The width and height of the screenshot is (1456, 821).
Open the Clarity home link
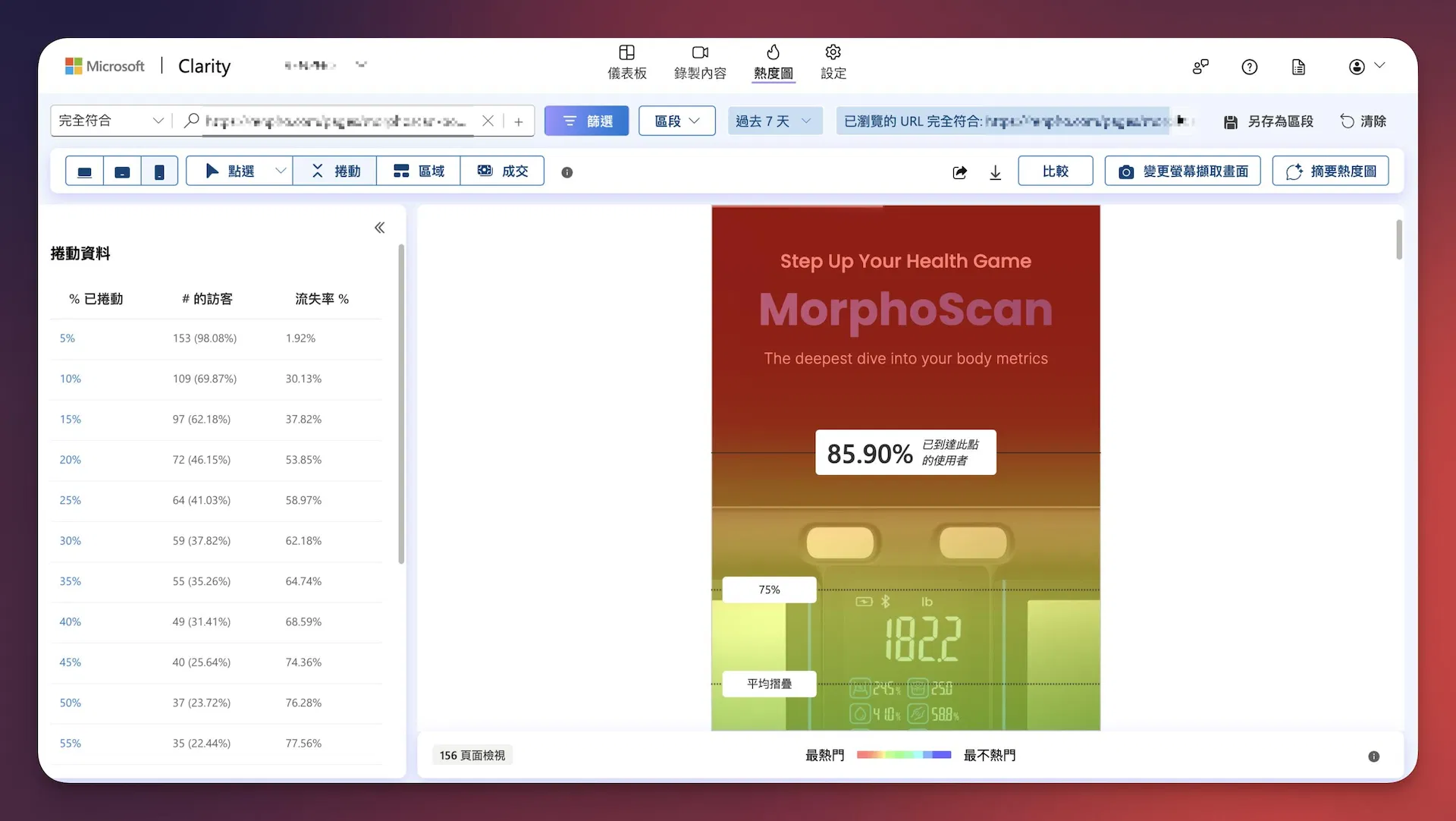click(x=204, y=66)
